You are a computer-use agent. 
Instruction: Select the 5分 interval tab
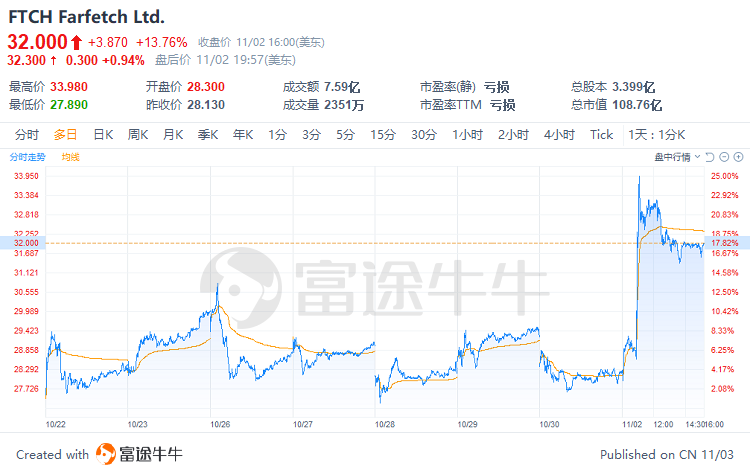[x=345, y=135]
